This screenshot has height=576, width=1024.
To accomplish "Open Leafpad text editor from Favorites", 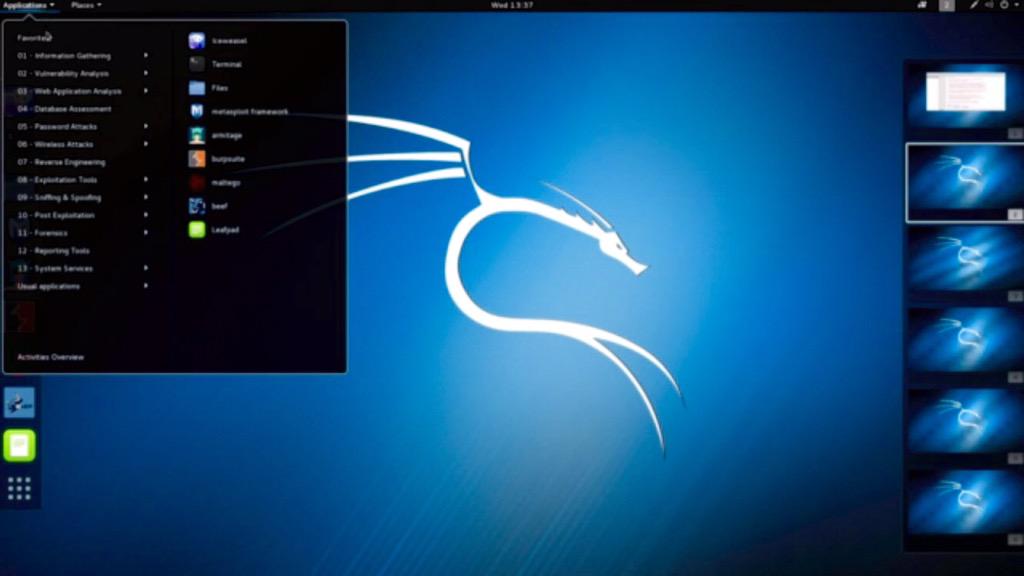I will coord(222,229).
